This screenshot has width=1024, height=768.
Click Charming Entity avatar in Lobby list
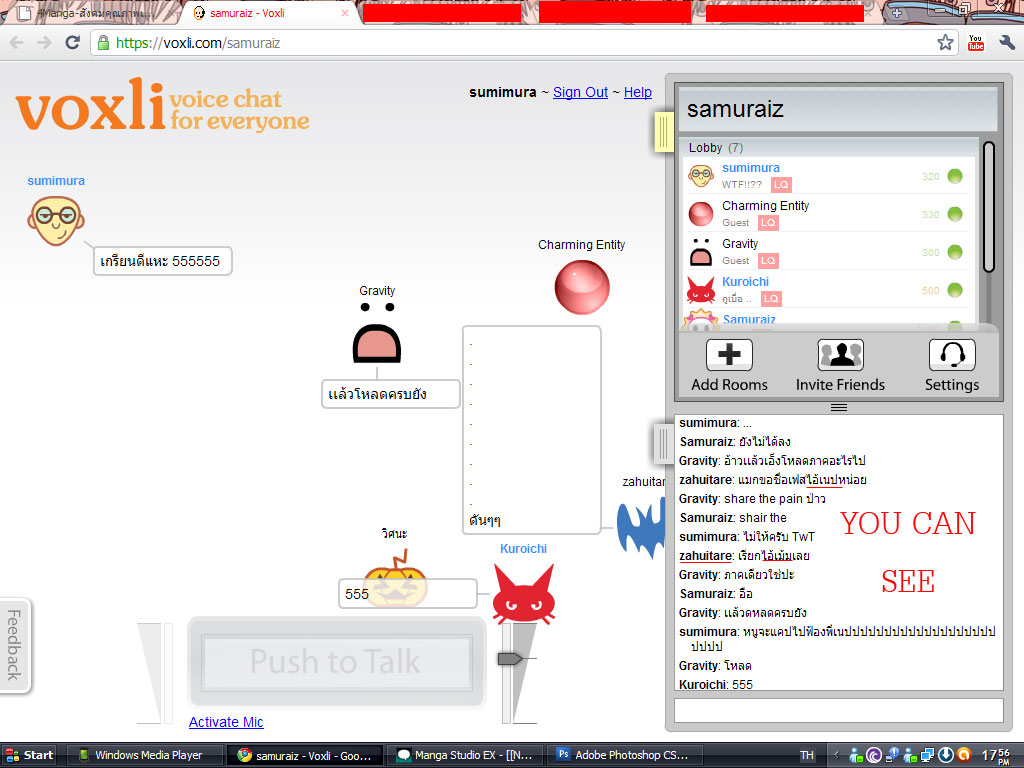pyautogui.click(x=701, y=214)
